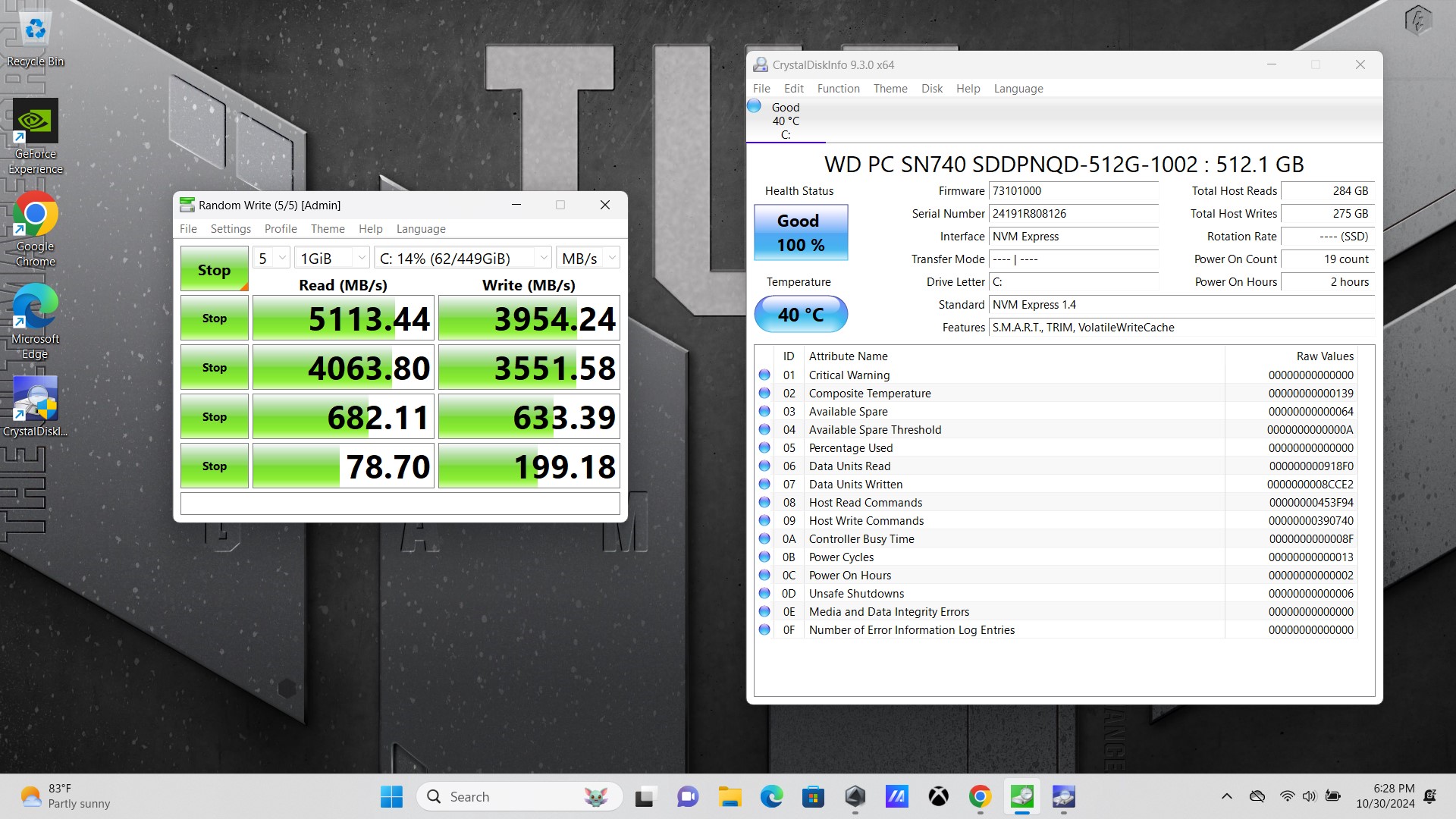
Task: Open Profile menu in CrystalDiskMark
Action: [x=281, y=229]
